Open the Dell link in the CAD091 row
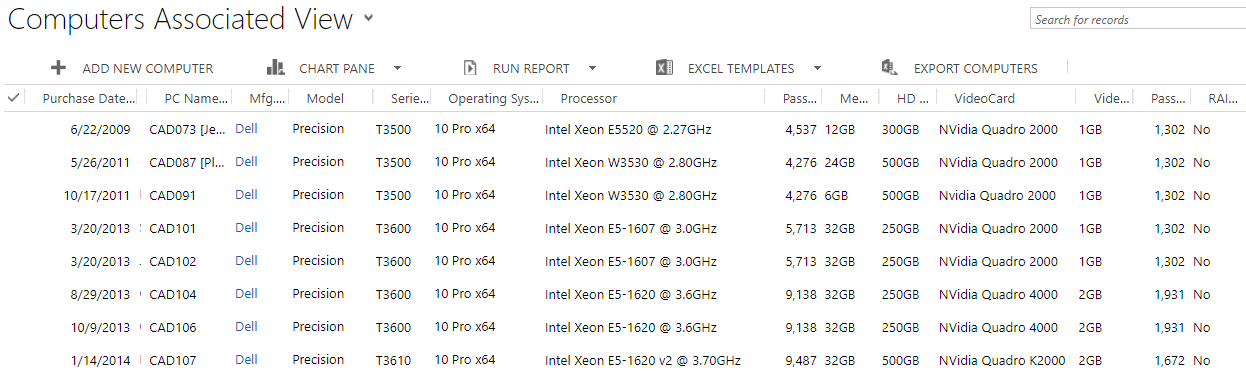Viewport: 1246px width, 379px height. click(x=246, y=195)
